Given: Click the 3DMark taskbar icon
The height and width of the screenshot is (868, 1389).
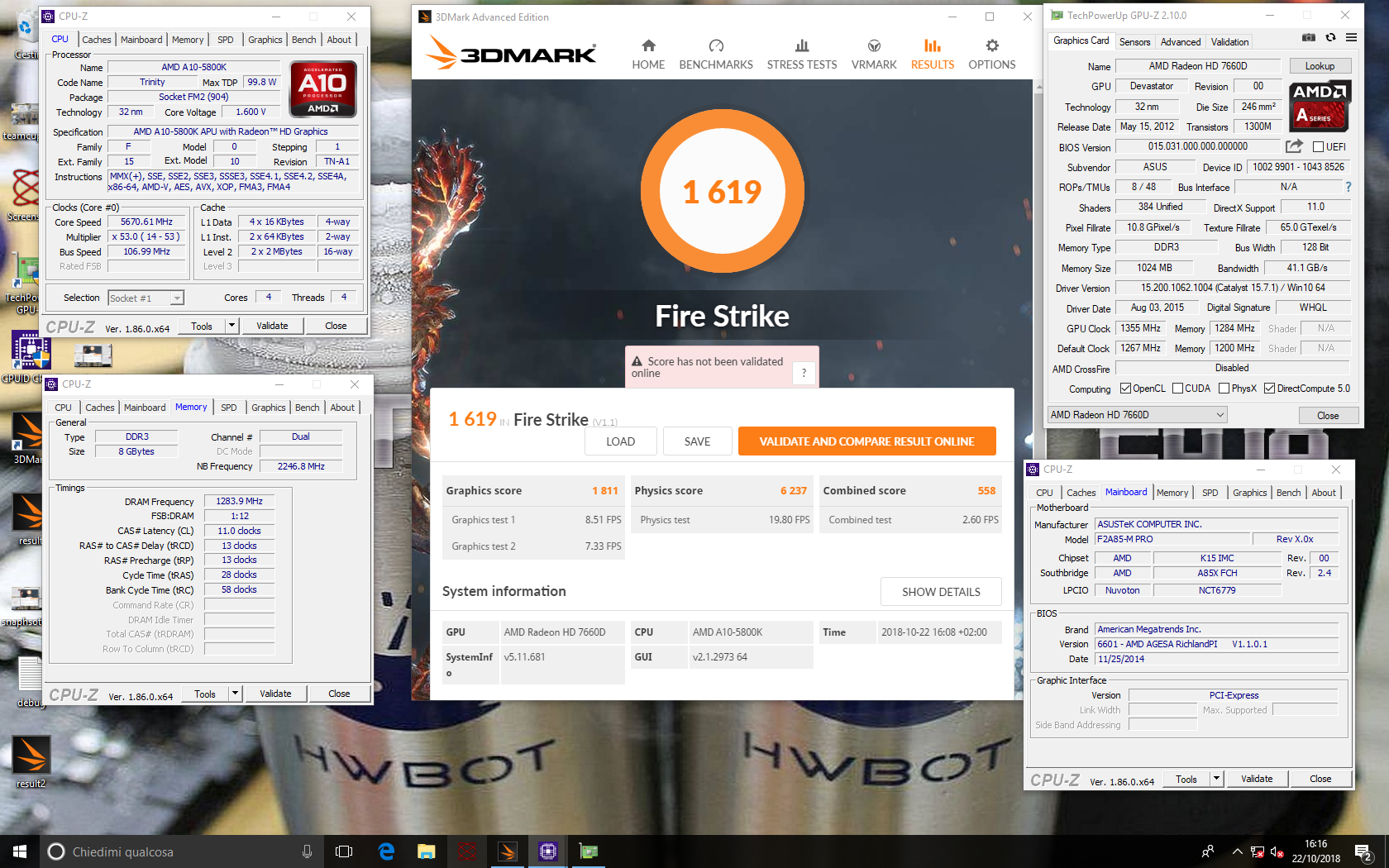Looking at the screenshot, I should pyautogui.click(x=508, y=851).
